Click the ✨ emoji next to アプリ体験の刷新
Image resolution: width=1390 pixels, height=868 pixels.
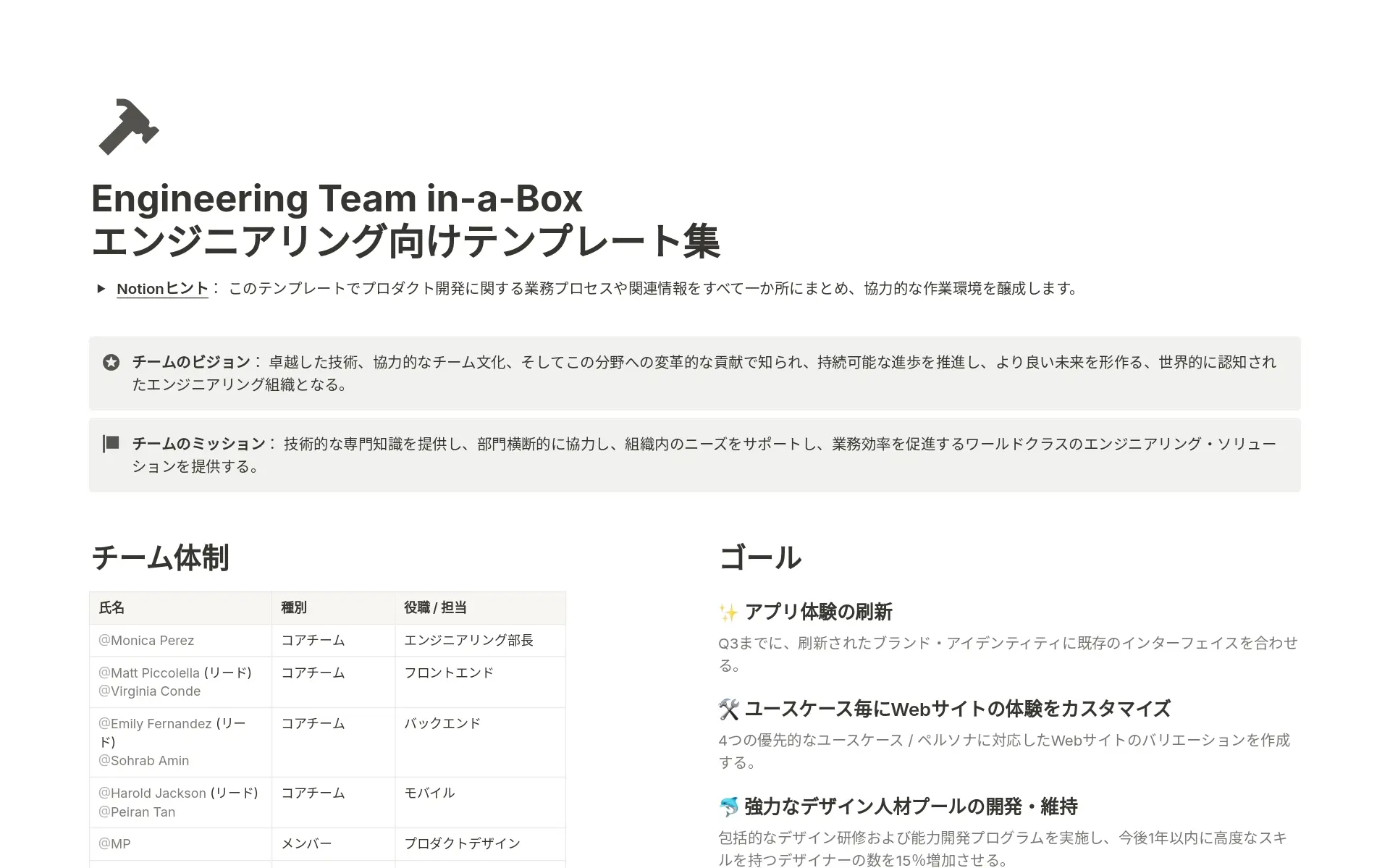(x=729, y=612)
